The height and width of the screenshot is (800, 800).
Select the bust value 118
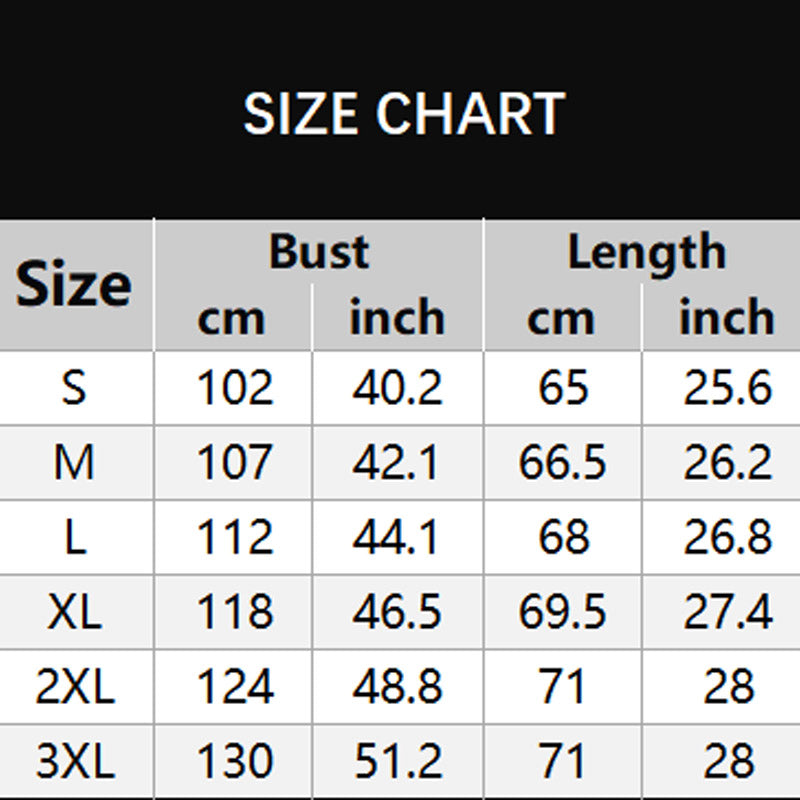tap(234, 612)
